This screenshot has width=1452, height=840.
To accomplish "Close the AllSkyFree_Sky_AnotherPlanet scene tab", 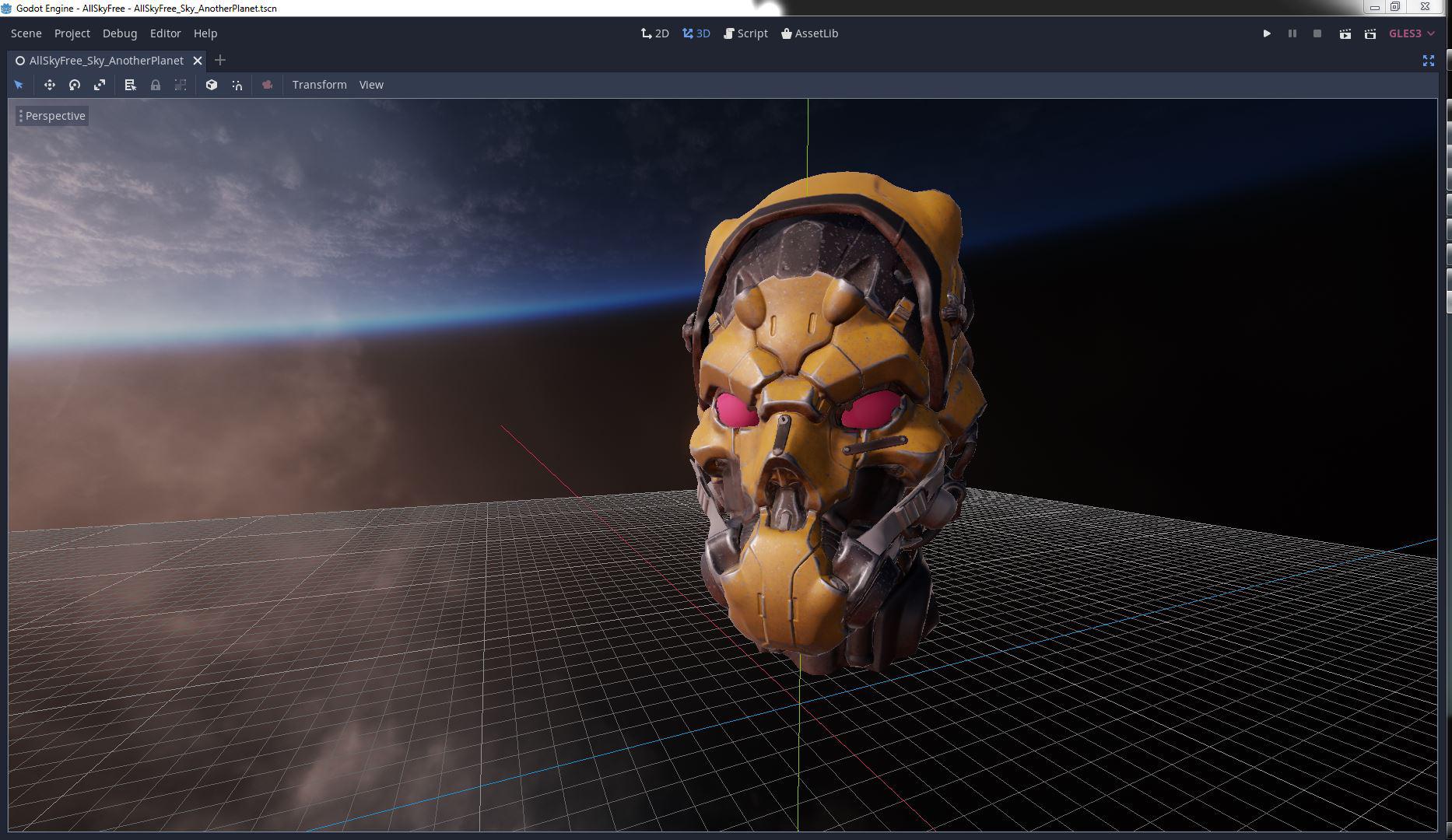I will point(198,60).
